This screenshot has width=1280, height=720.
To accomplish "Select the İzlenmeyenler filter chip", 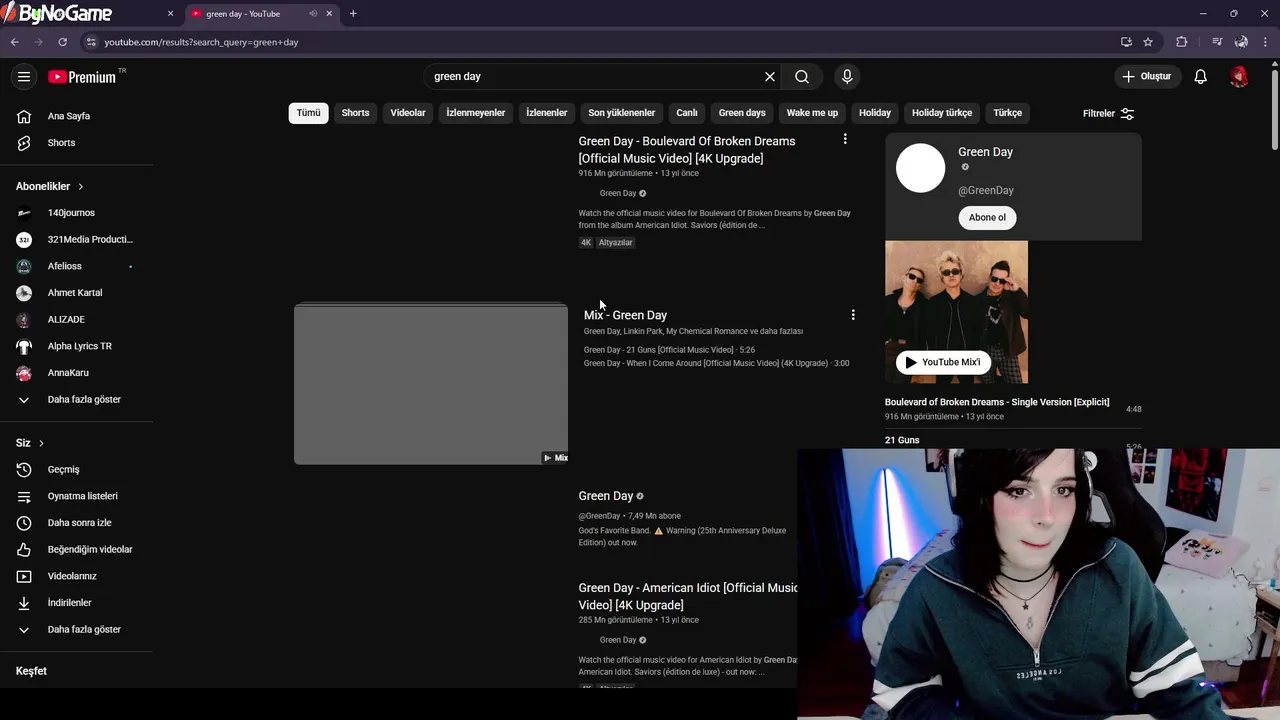I will coord(476,113).
